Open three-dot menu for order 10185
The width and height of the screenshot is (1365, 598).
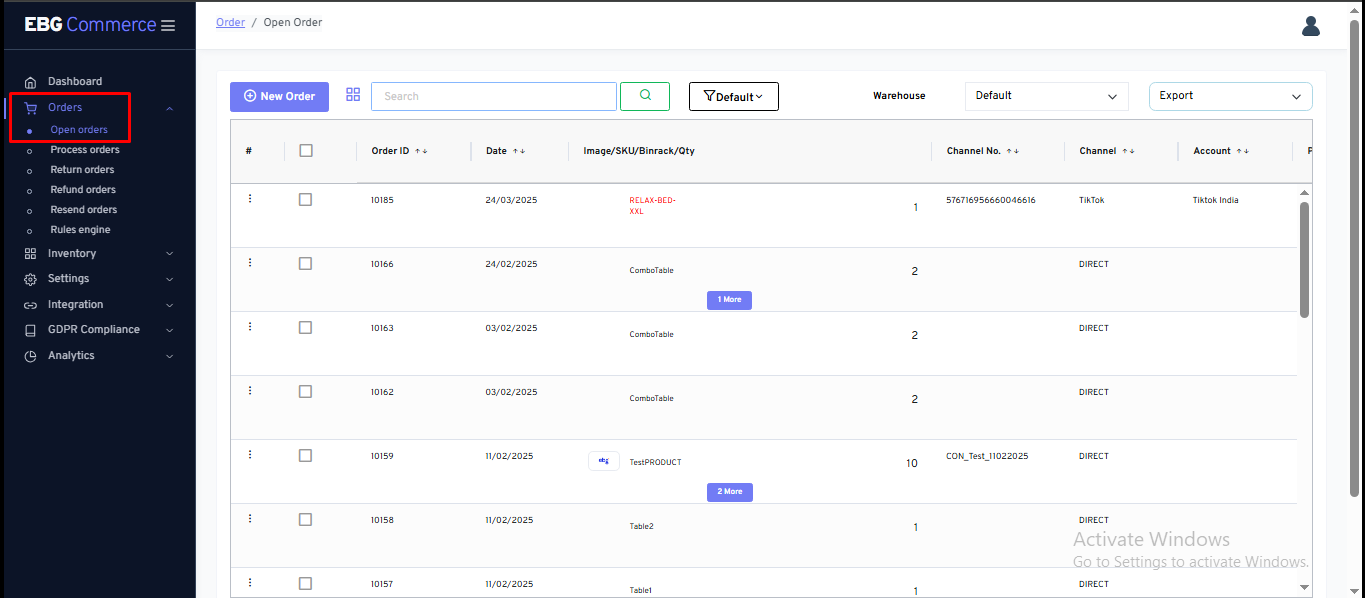[x=250, y=199]
